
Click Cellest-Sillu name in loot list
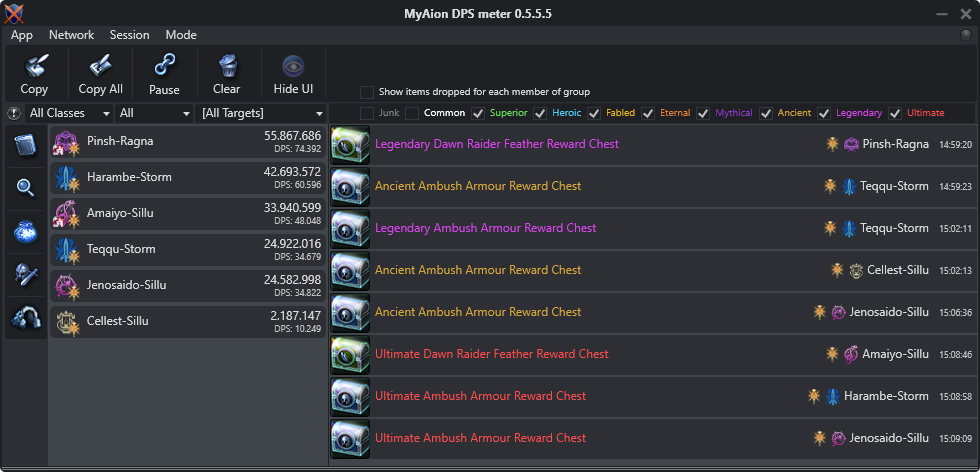pyautogui.click(x=898, y=270)
